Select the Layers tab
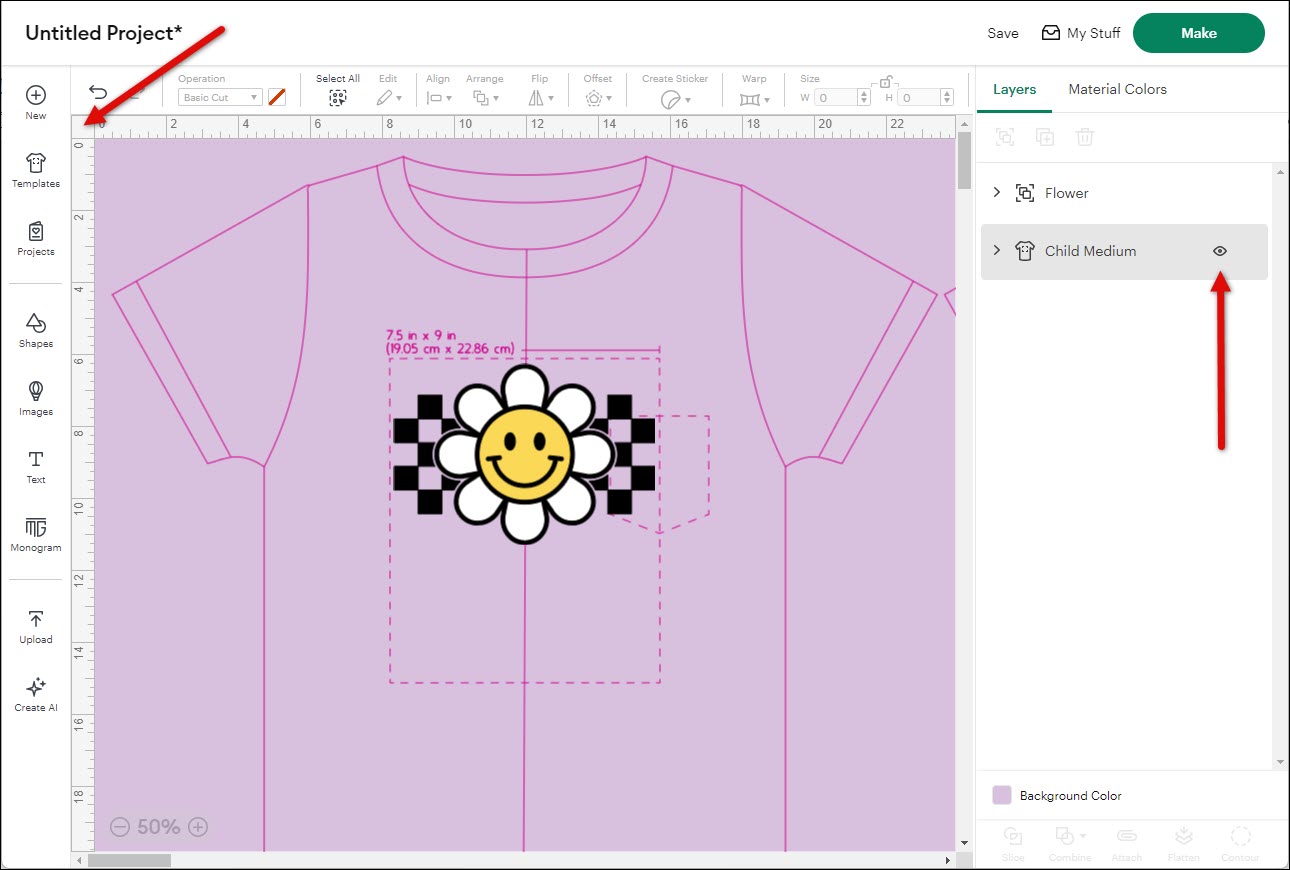Image resolution: width=1290 pixels, height=870 pixels. pos(1014,89)
